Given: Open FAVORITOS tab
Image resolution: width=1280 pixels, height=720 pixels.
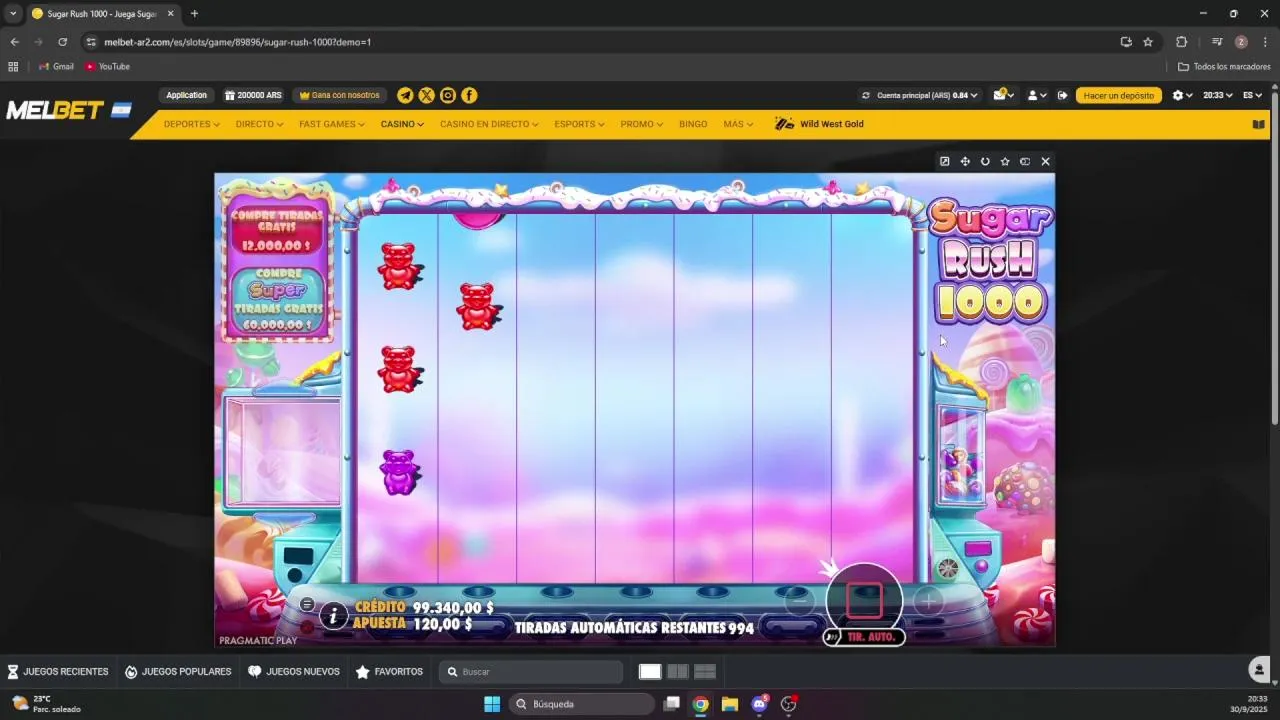Looking at the screenshot, I should [389, 672].
